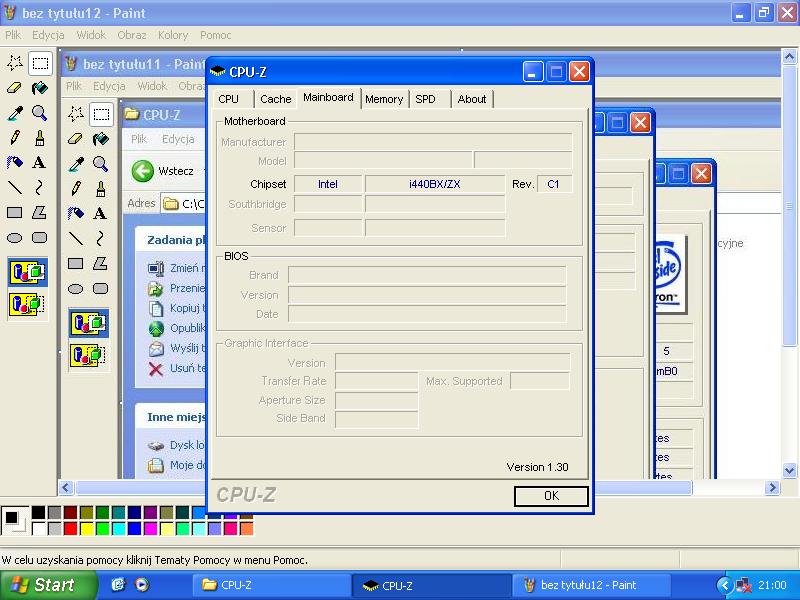The image size is (800, 600).
Task: Open the Edycja menu of bez tytułu12 Paint
Action: pos(48,35)
